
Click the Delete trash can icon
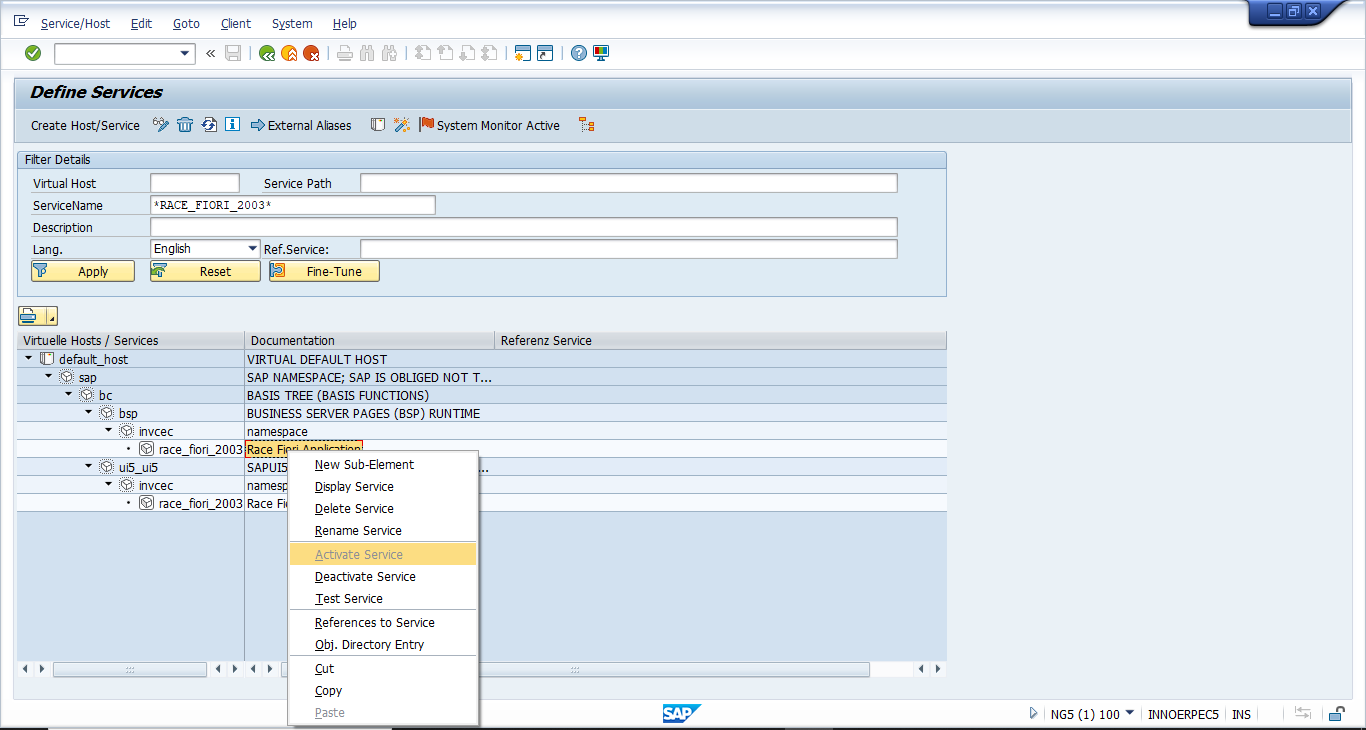[185, 125]
